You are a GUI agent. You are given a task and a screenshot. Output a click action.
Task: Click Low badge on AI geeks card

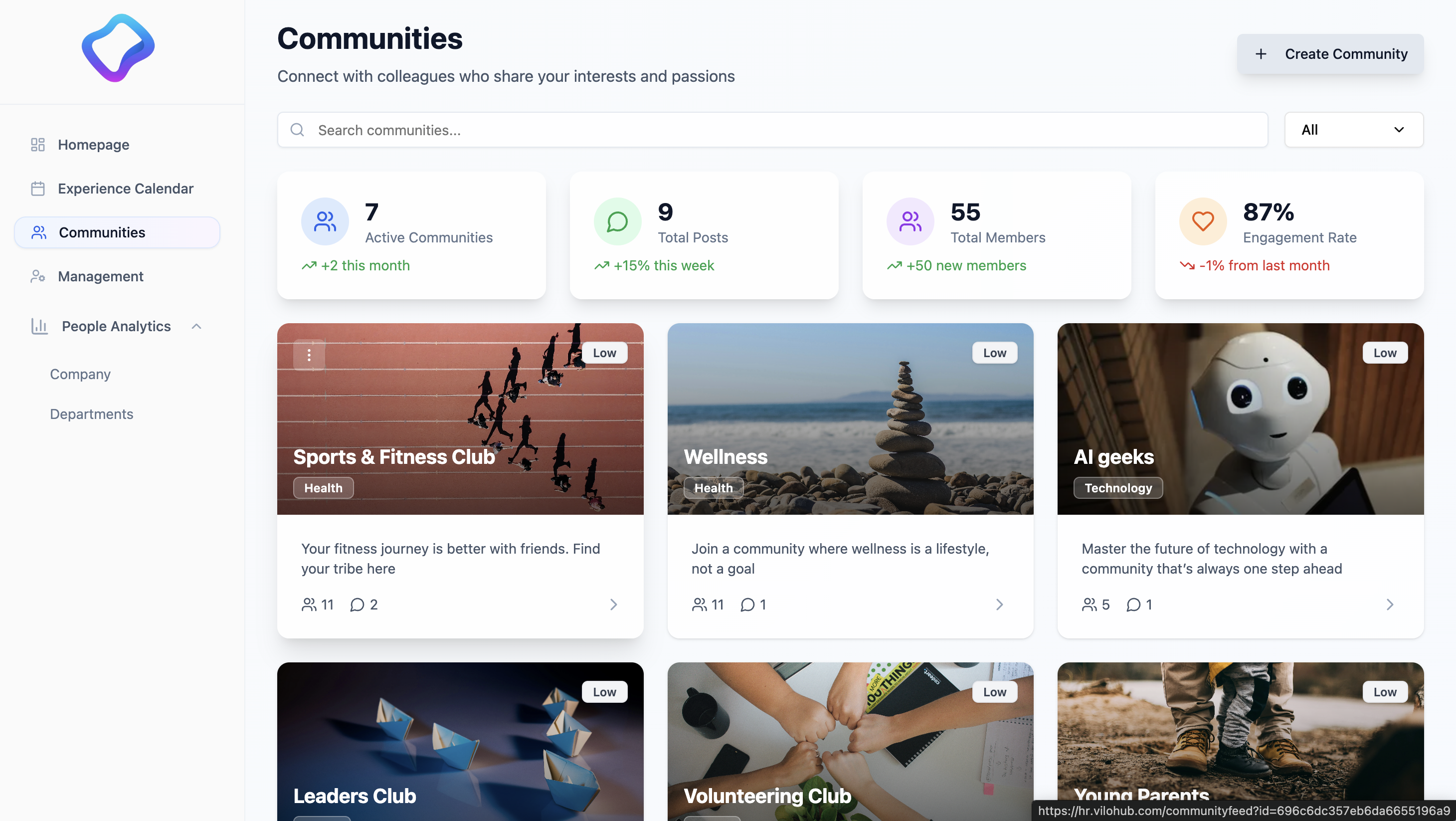1385,352
